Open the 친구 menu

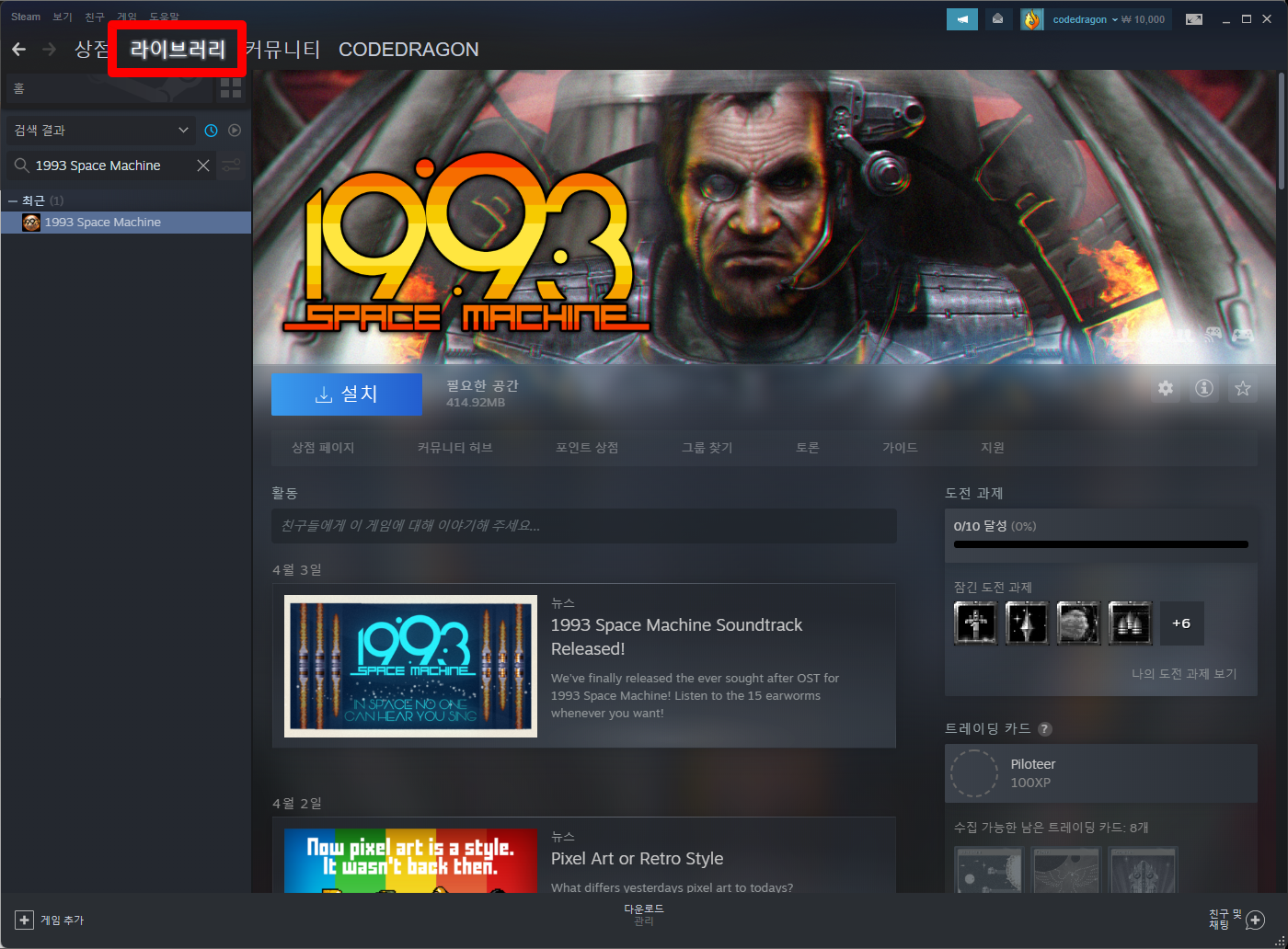click(x=95, y=17)
